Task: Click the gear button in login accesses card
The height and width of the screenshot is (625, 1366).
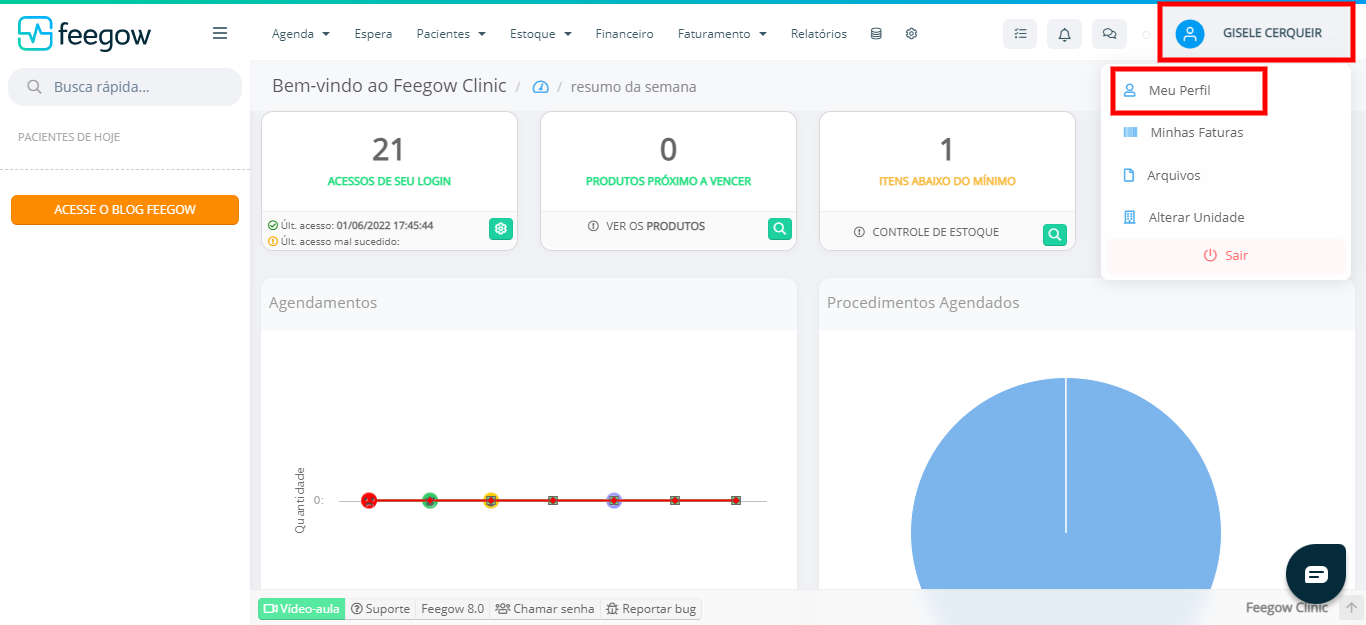Action: [x=501, y=229]
